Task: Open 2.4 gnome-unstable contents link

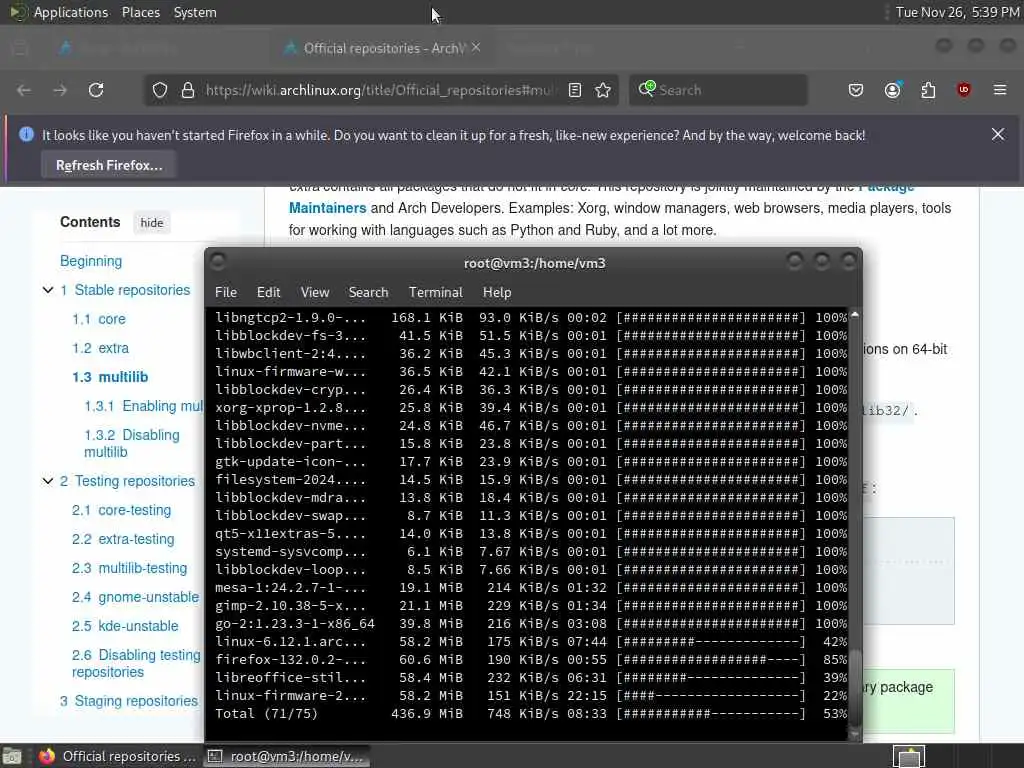Action: coord(135,597)
